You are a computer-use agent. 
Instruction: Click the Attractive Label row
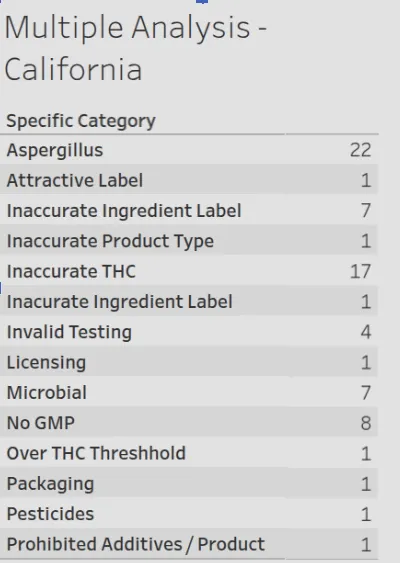pyautogui.click(x=189, y=180)
